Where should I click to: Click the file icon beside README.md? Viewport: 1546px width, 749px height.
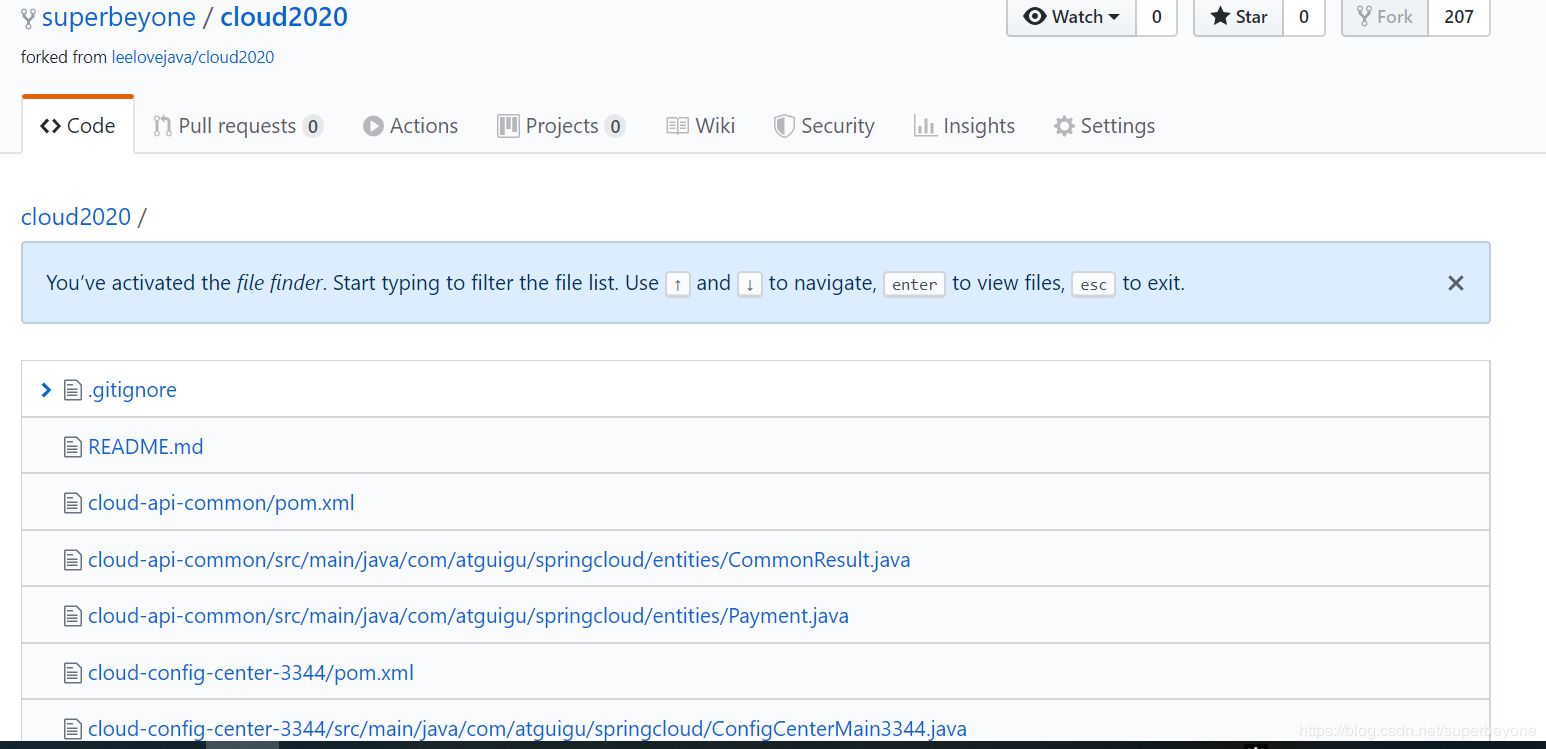coord(72,447)
